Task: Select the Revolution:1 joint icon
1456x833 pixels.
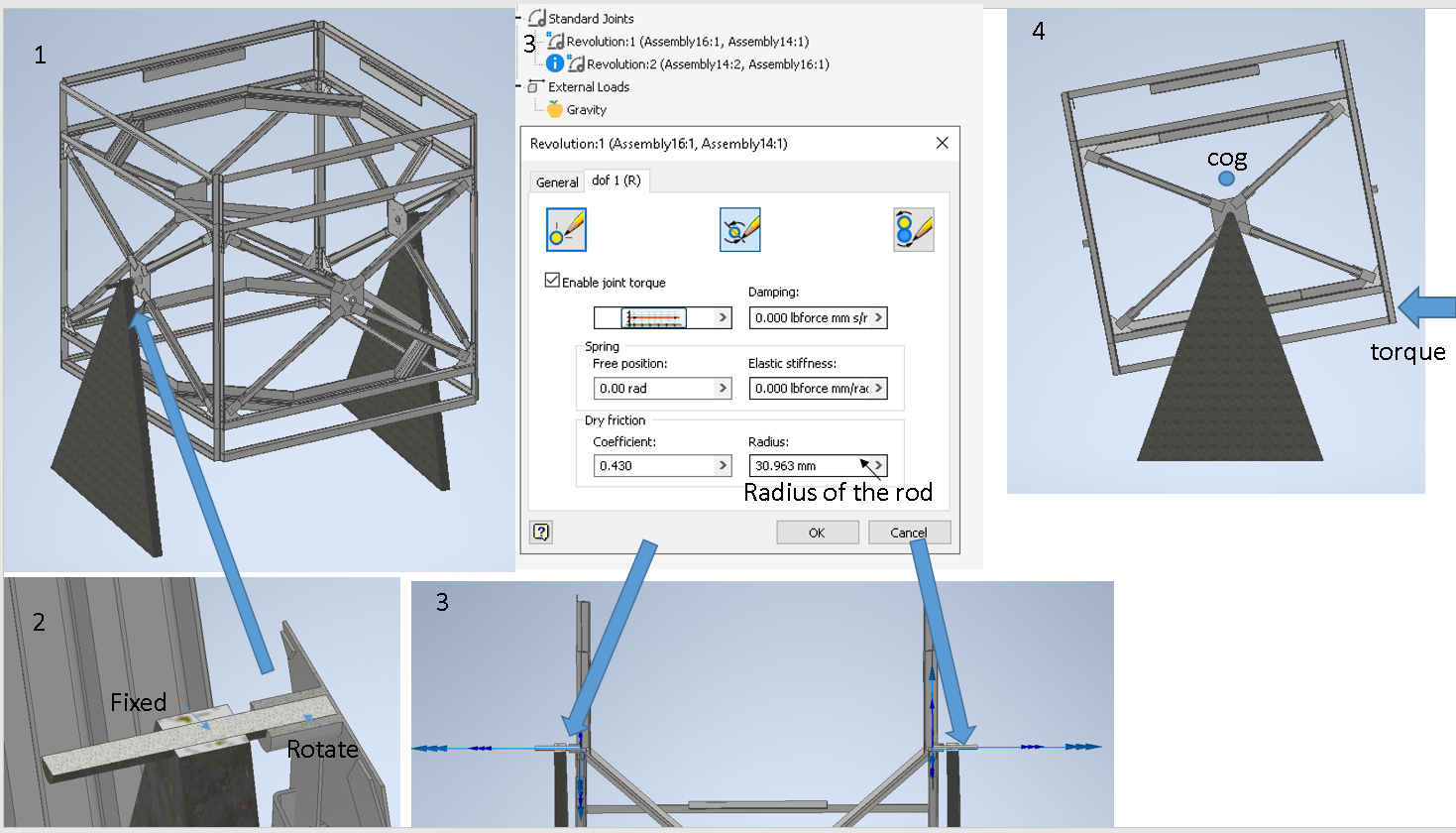Action: coord(553,41)
